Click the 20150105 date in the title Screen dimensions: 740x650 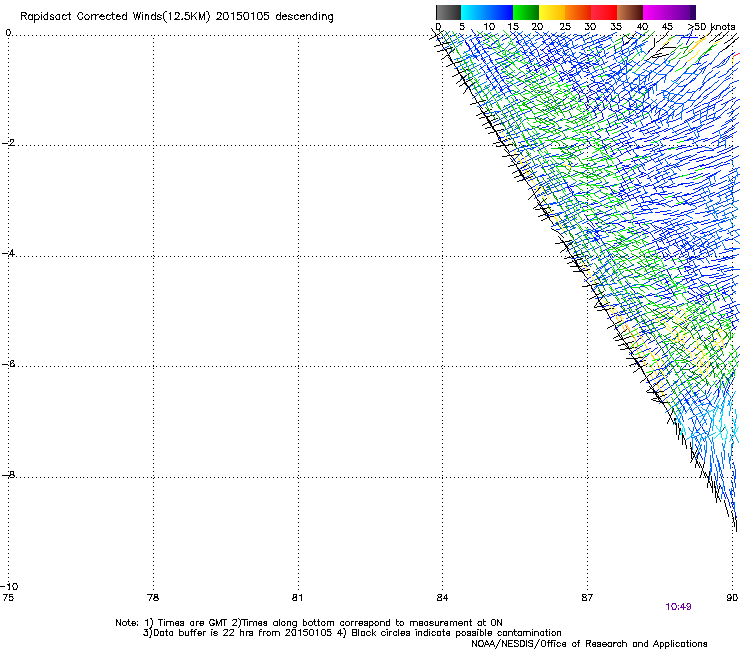(242, 17)
